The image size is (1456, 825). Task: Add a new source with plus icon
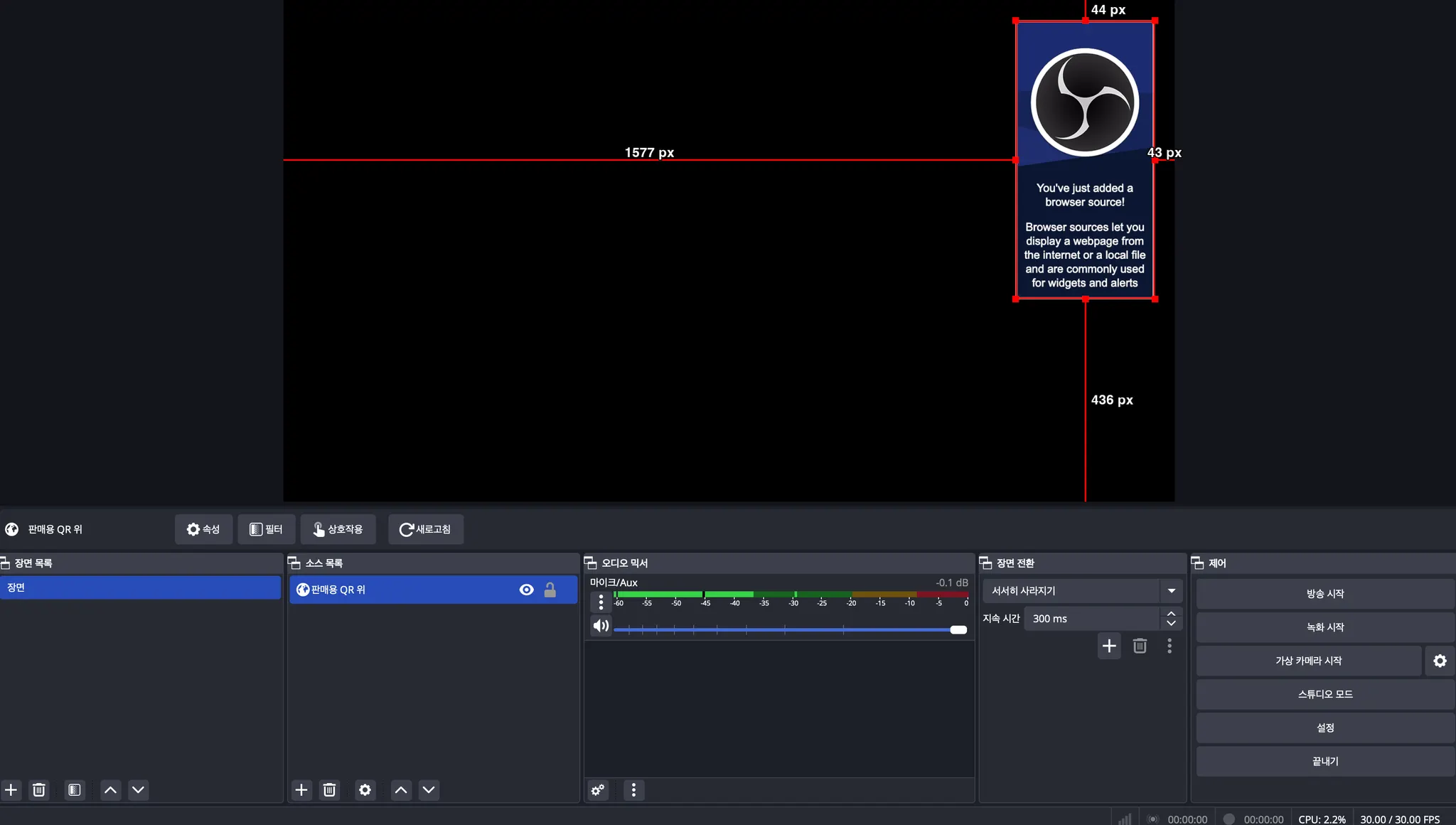(301, 789)
